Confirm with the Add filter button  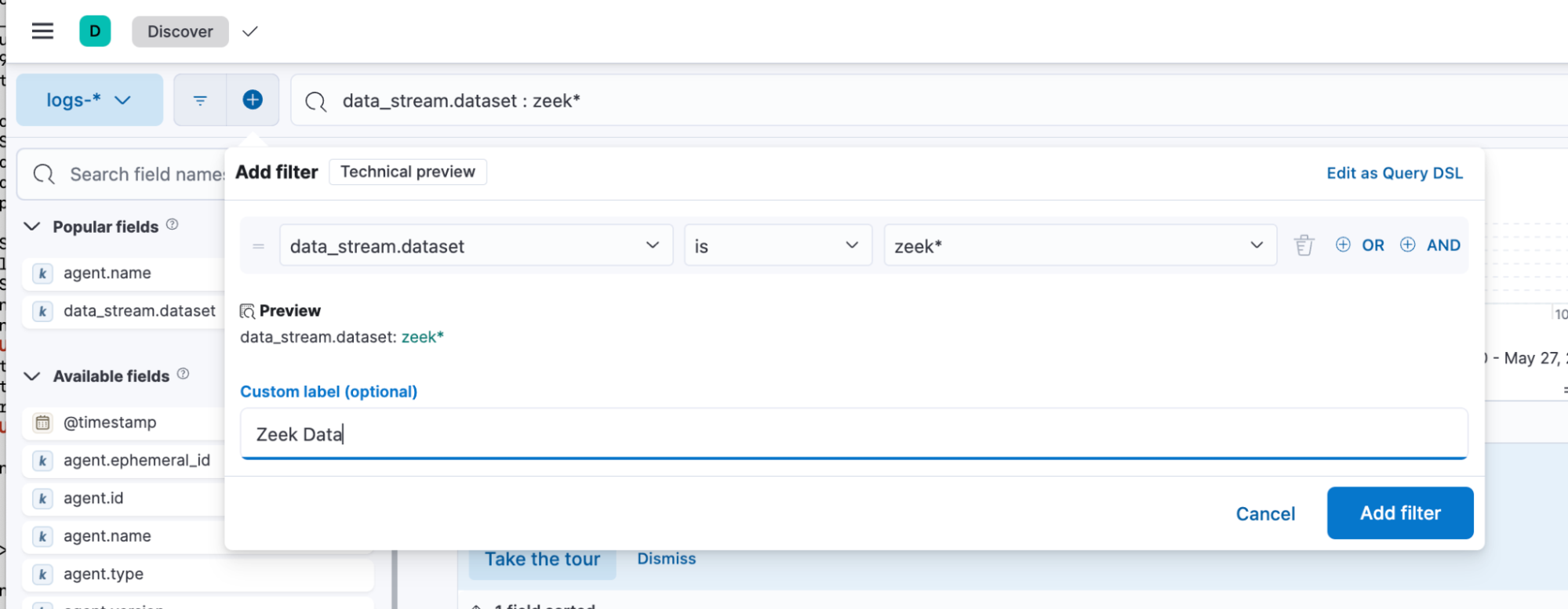[x=1400, y=513]
